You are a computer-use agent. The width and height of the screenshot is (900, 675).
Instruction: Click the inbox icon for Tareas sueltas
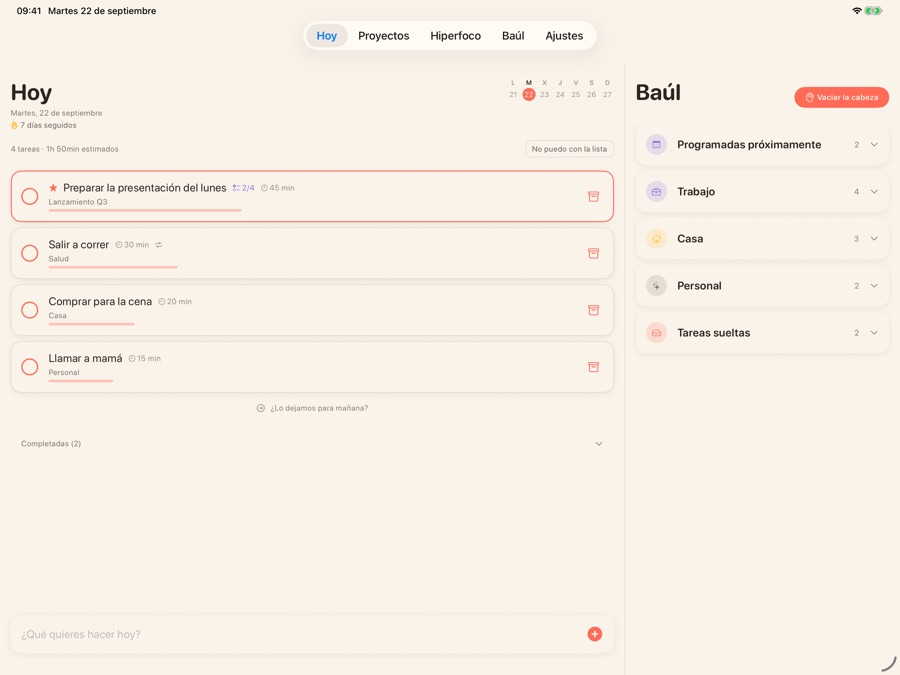click(656, 333)
